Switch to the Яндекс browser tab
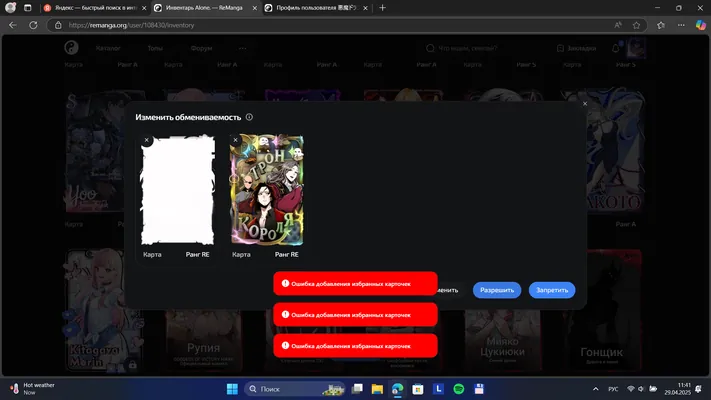711x400 pixels. click(x=96, y=8)
